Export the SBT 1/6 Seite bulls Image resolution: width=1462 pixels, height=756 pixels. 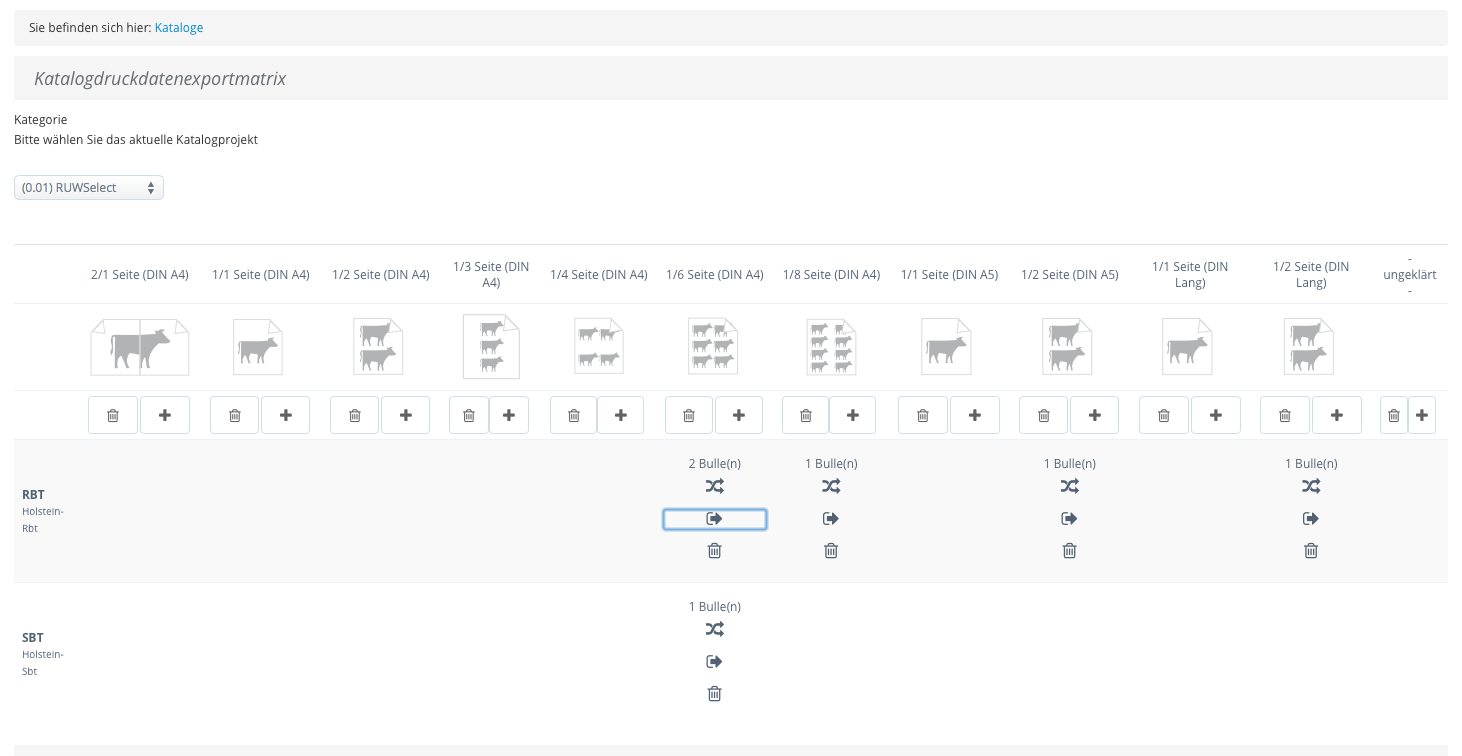714,662
